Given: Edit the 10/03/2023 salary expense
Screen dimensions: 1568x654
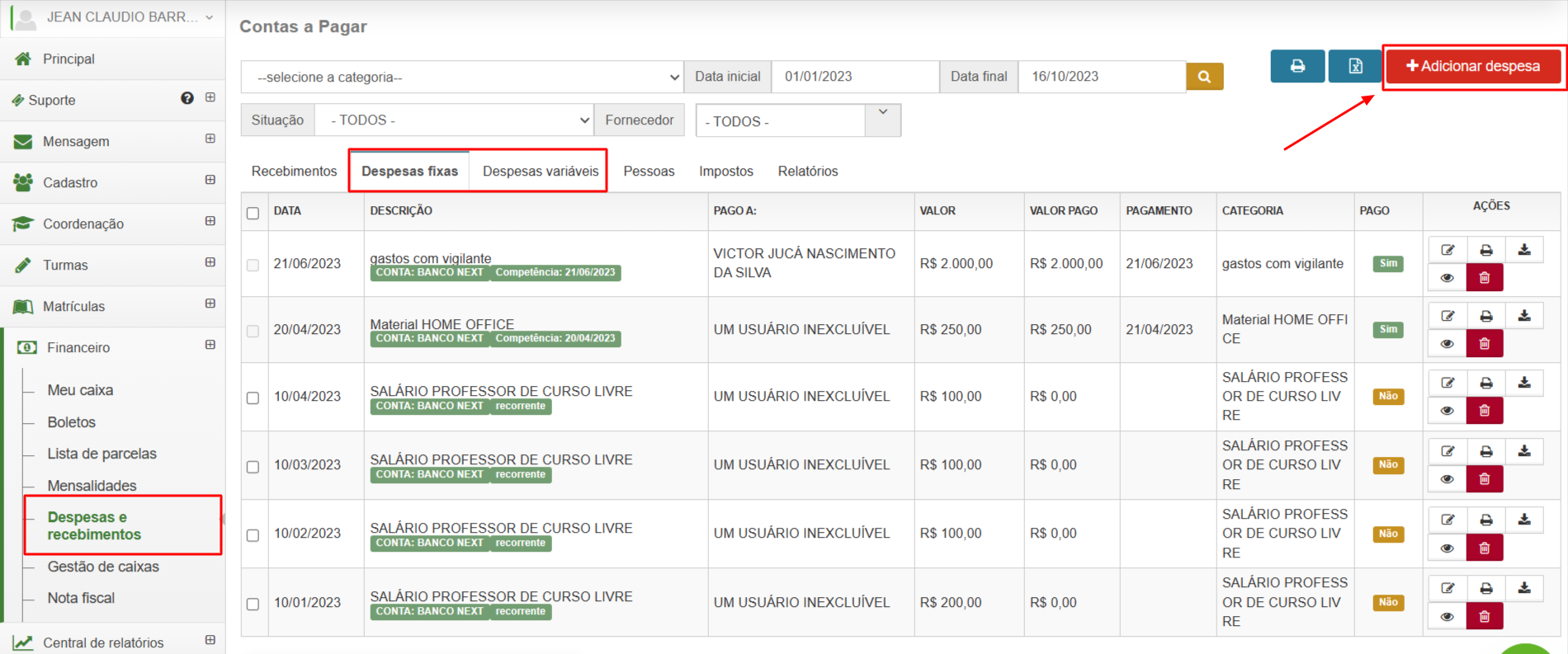Looking at the screenshot, I should click(x=1448, y=451).
